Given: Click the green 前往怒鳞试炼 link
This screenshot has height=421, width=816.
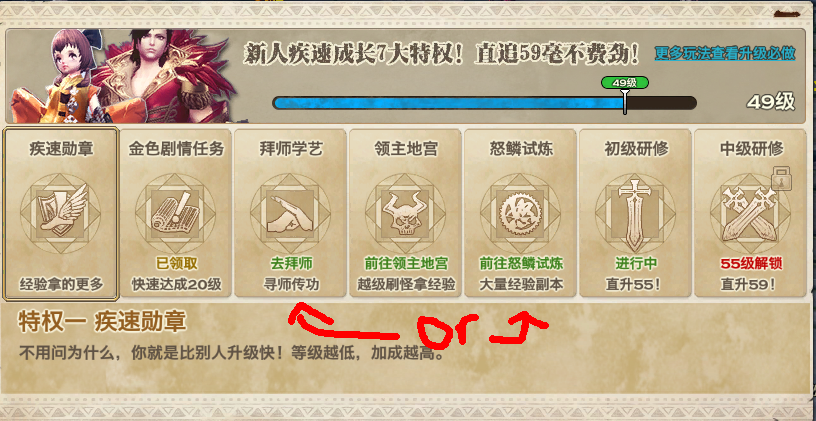Looking at the screenshot, I should [521, 263].
